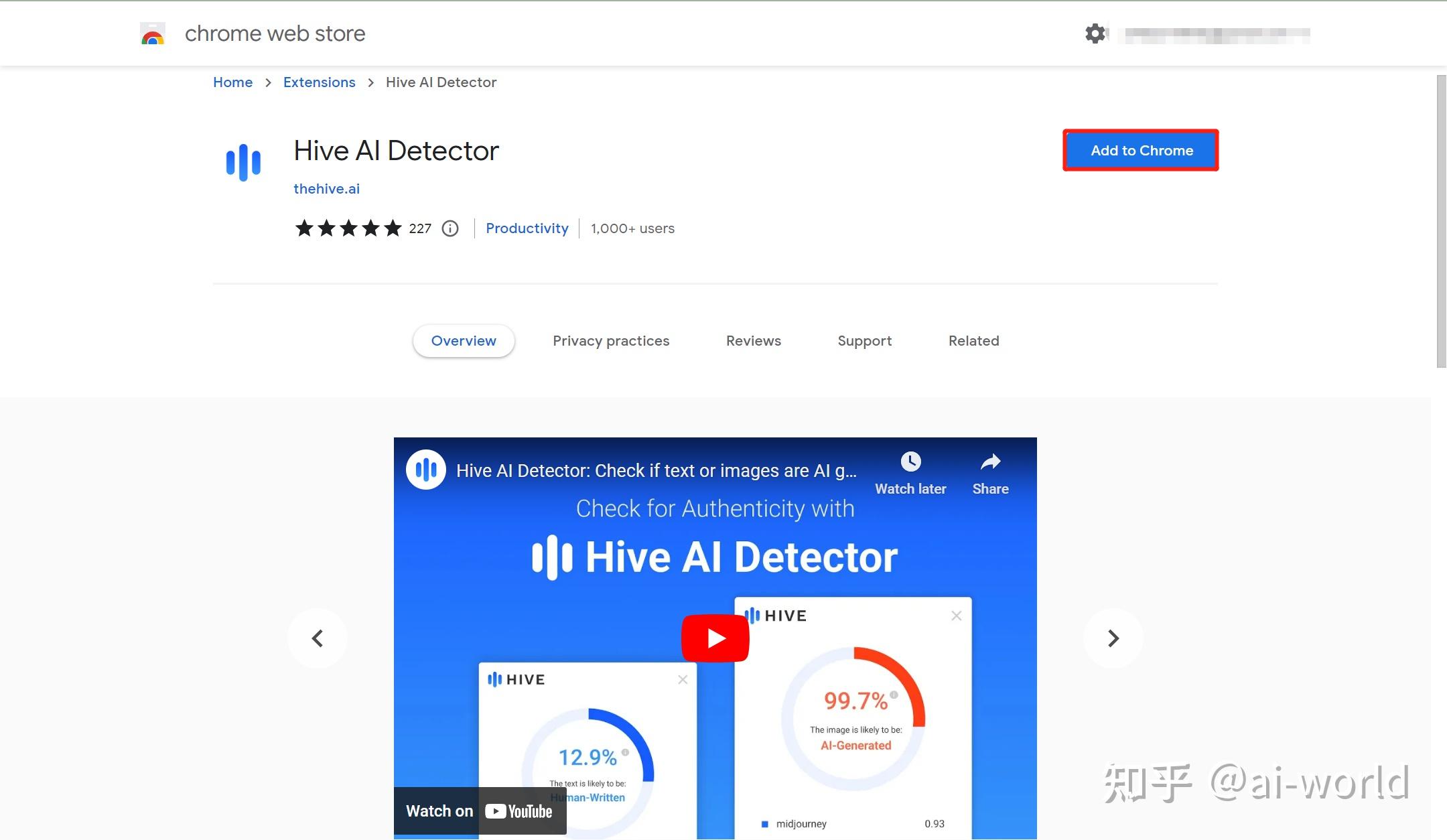Viewport: 1447px width, 840px height.
Task: Return to the Home breadcrumb link
Action: click(232, 82)
